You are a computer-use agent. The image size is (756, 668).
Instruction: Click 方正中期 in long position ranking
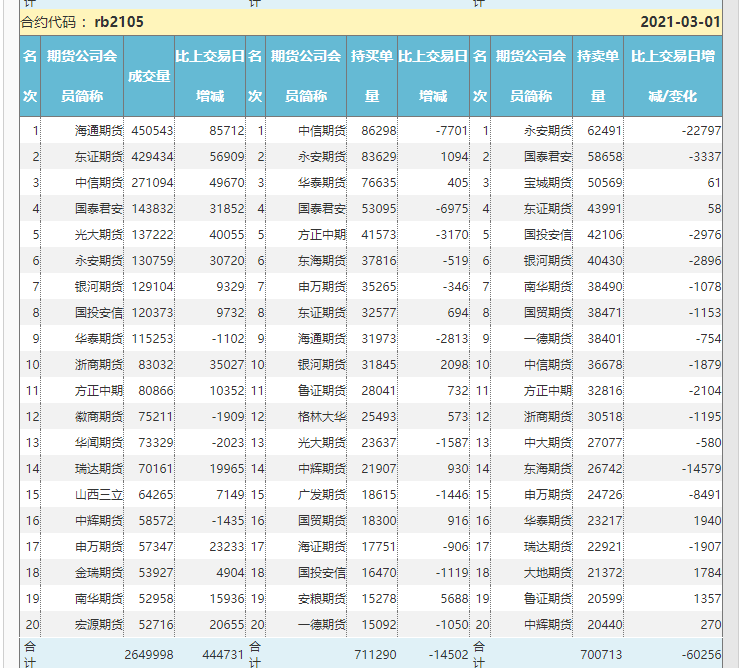pos(322,235)
